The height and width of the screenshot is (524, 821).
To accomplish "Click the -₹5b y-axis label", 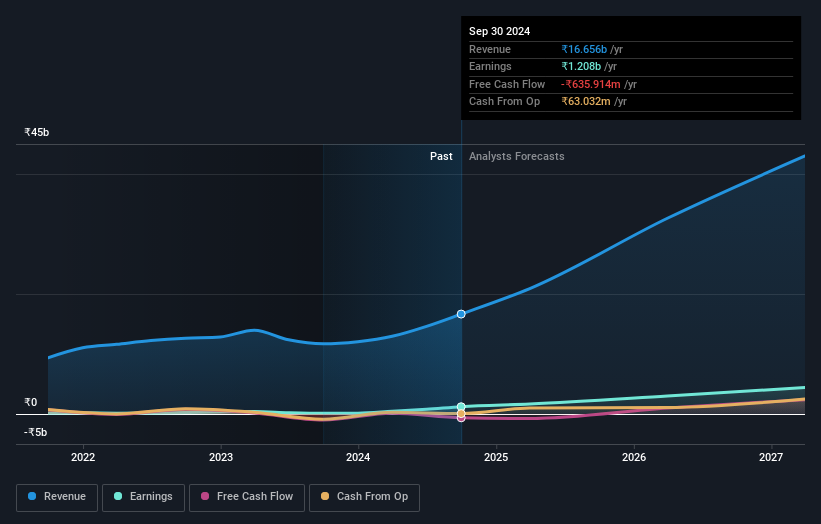I will click(x=36, y=432).
